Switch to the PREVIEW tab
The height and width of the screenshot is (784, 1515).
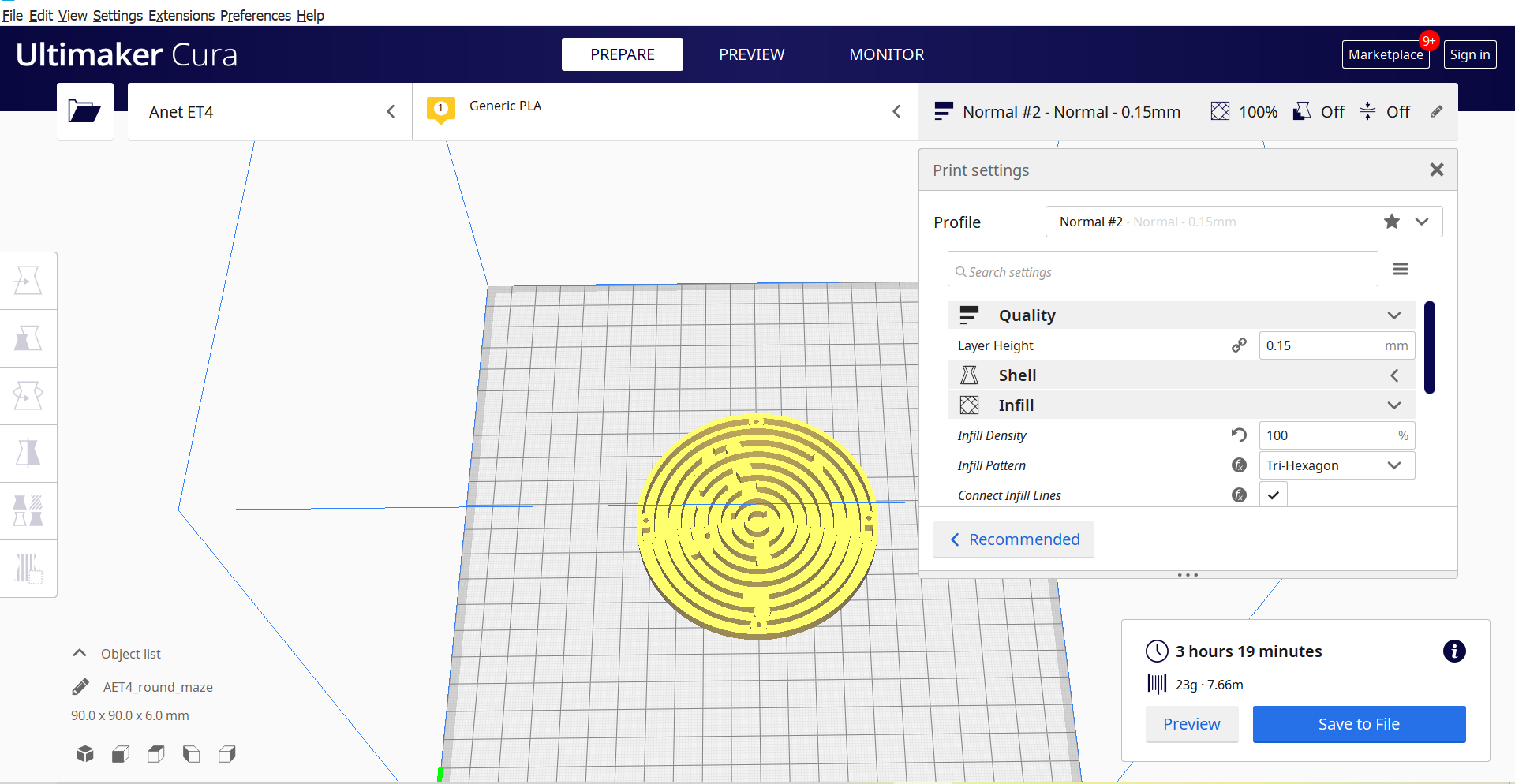click(751, 54)
